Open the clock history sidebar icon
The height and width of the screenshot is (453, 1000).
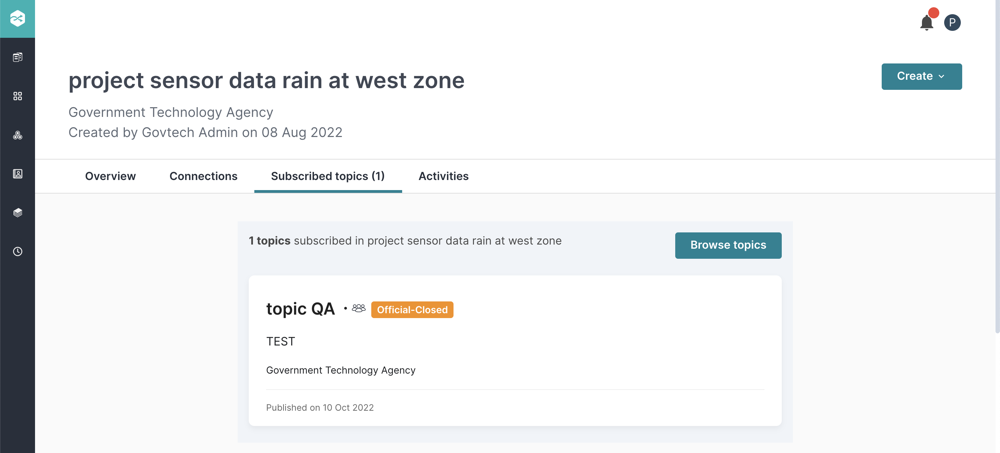[18, 251]
